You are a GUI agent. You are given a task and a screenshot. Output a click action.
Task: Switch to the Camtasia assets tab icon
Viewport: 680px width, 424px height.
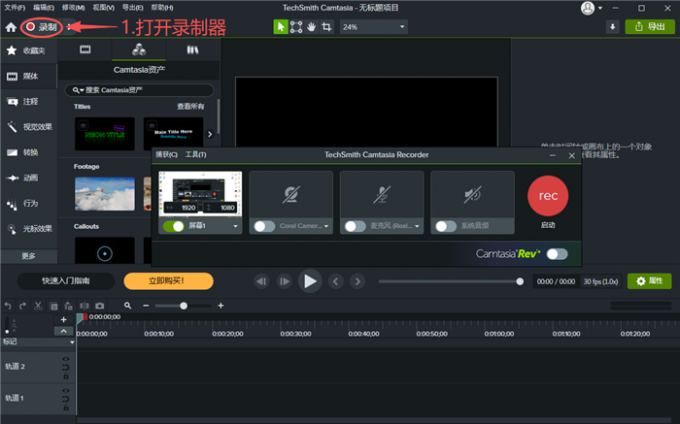139,49
